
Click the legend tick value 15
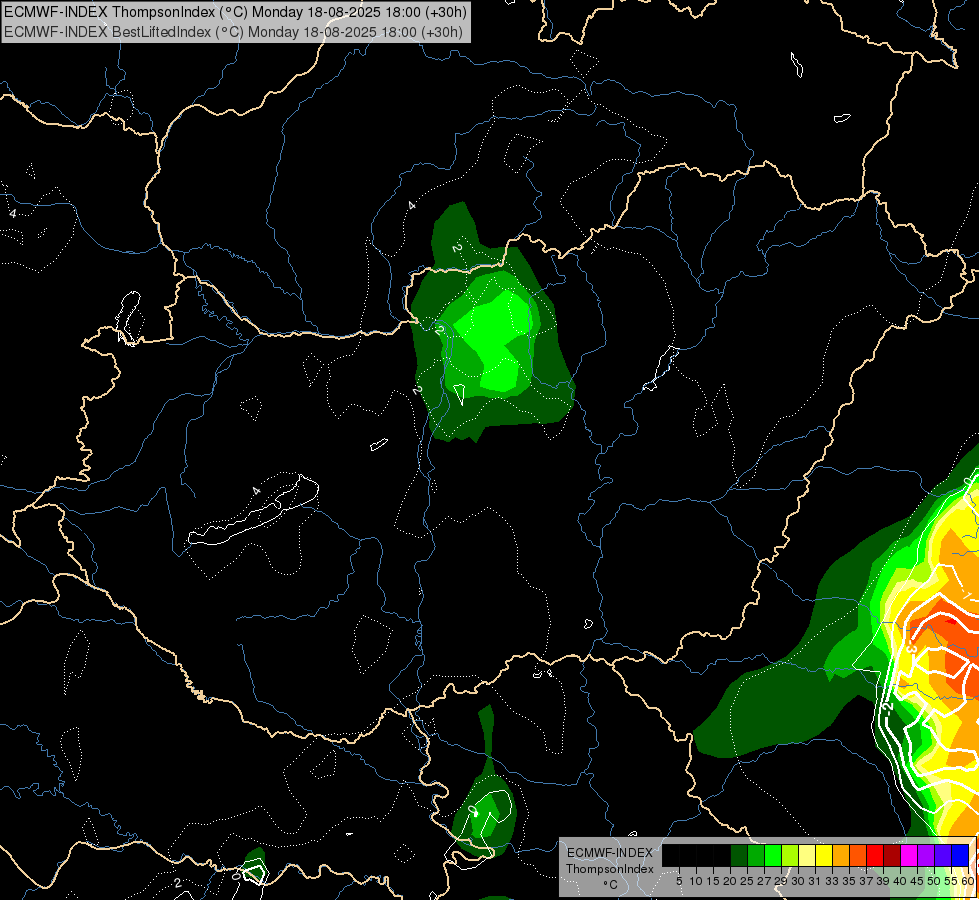tap(713, 881)
